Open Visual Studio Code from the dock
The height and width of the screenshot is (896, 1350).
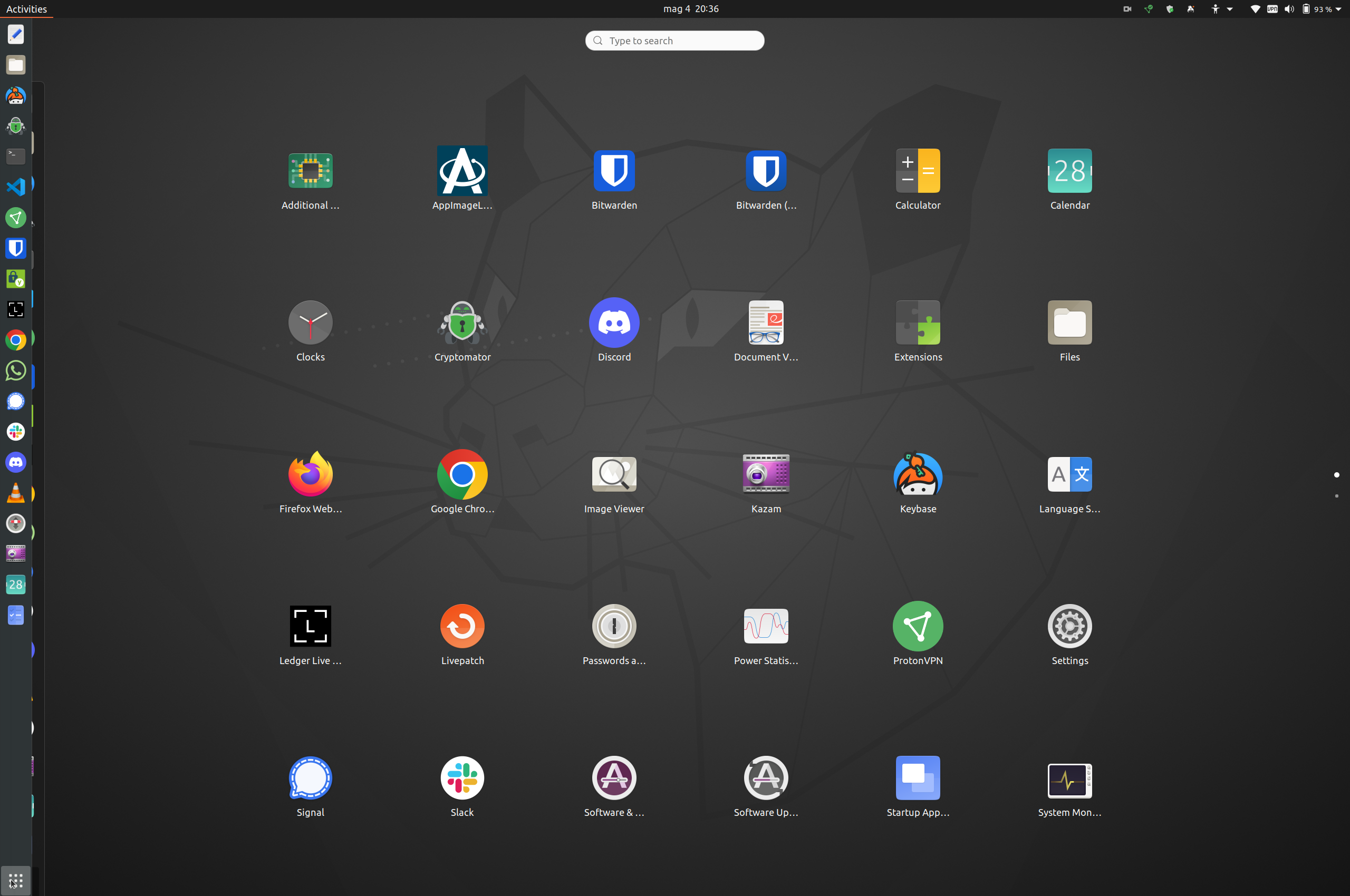point(15,187)
